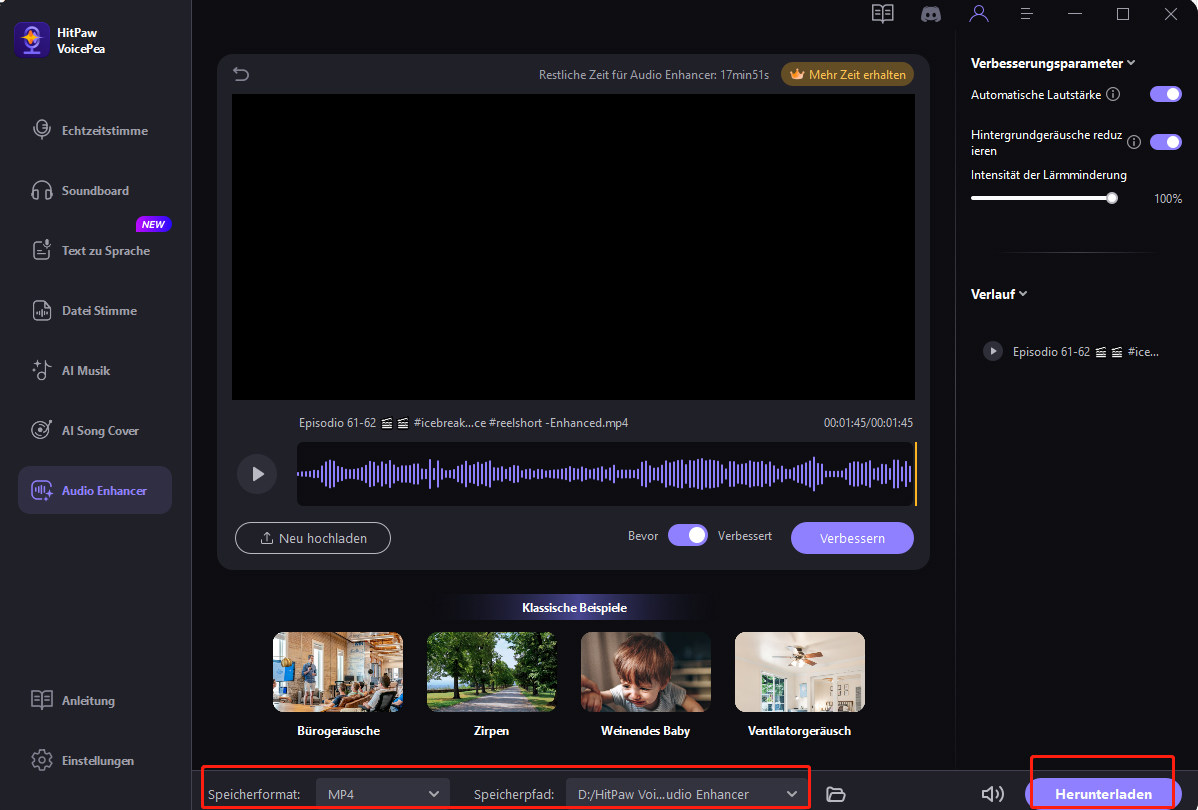This screenshot has width=1198, height=810.
Task: Click Neu hochladen button
Action: coord(312,538)
